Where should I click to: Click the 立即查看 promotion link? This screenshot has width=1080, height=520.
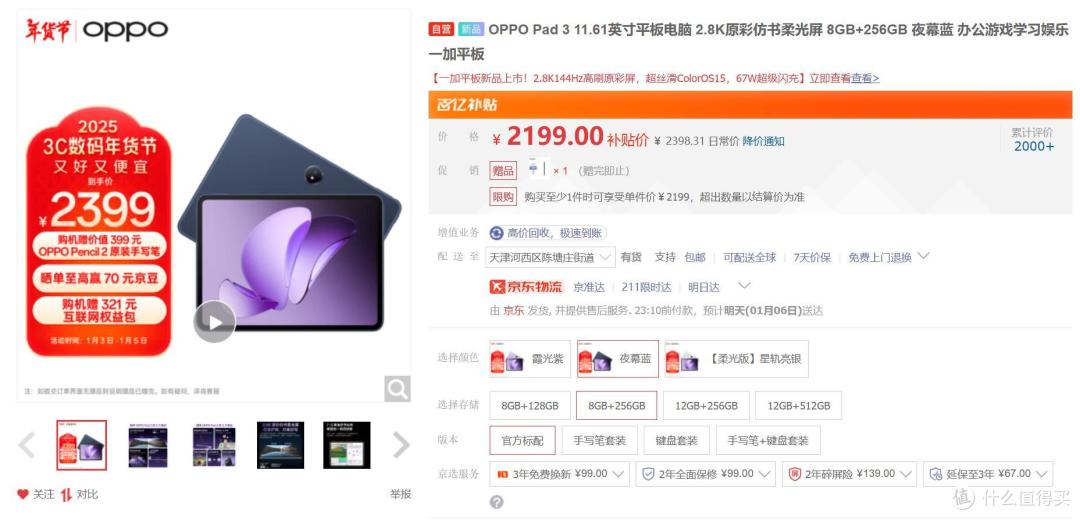click(x=830, y=79)
